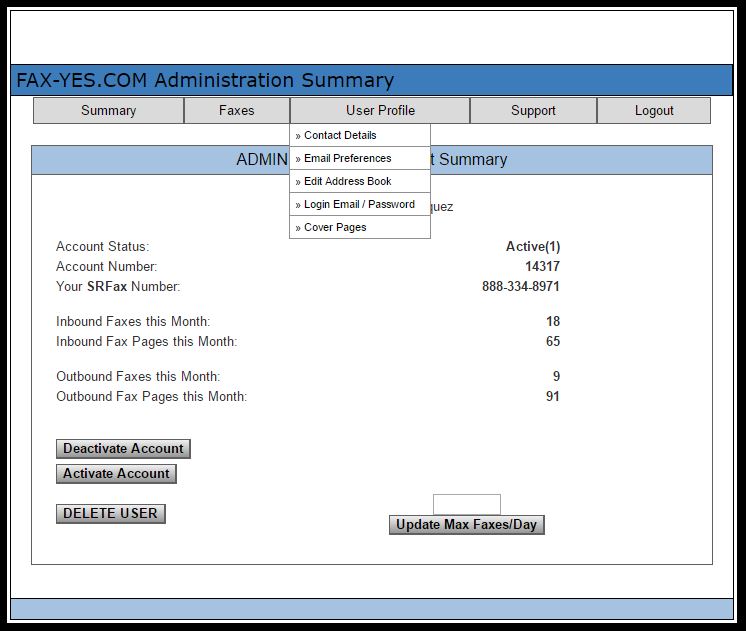Select Email Preferences menu entry
The width and height of the screenshot is (746, 631).
(x=360, y=158)
